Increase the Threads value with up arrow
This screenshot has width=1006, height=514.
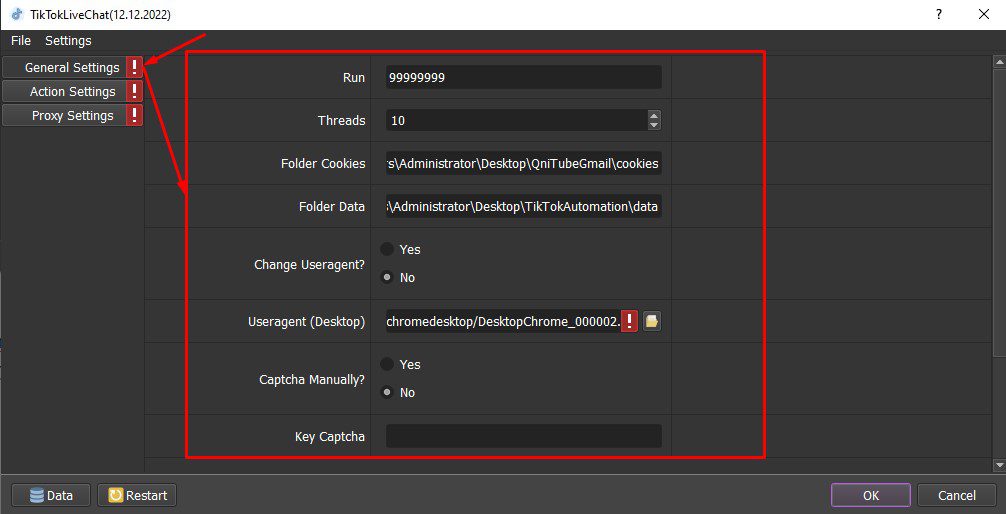(x=654, y=116)
